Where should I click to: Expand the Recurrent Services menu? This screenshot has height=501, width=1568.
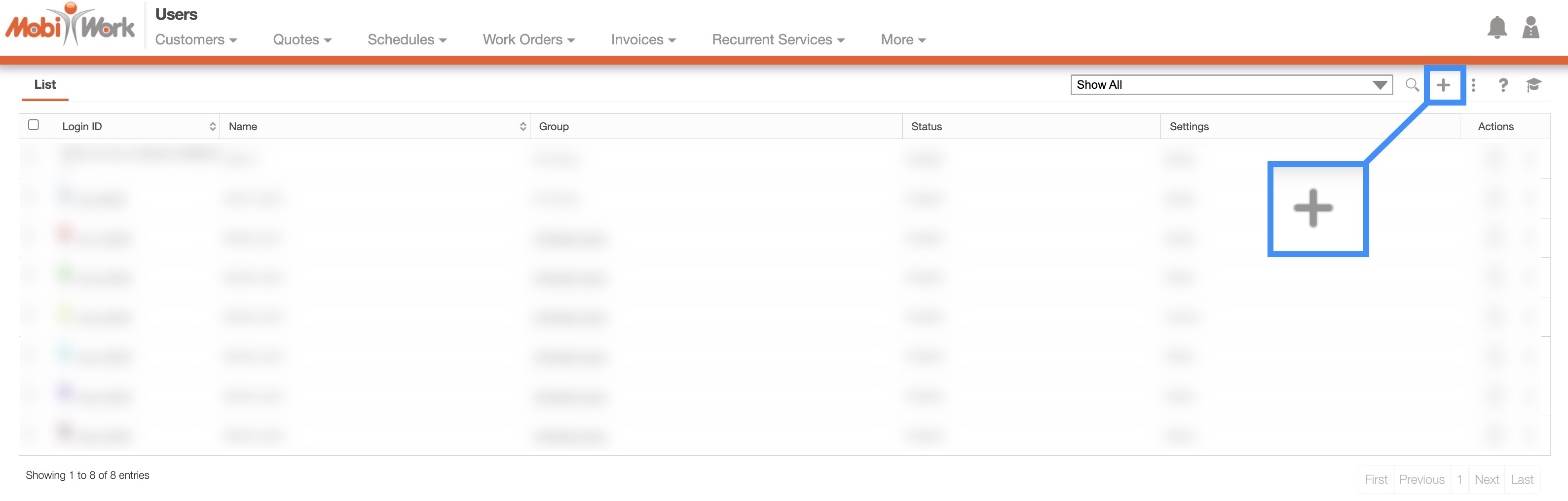tap(778, 40)
